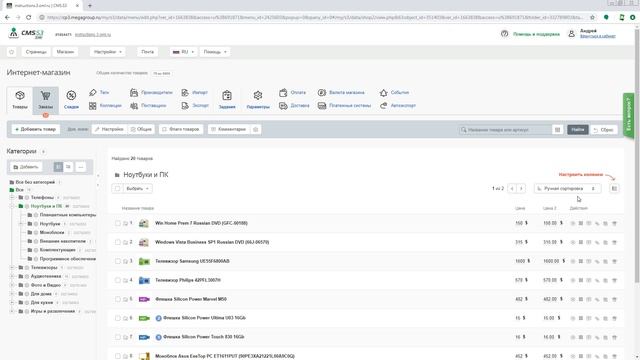Viewport: 640px width, 360px height.
Task: Delete the Win Home Prem 7 product
Action: point(614,223)
